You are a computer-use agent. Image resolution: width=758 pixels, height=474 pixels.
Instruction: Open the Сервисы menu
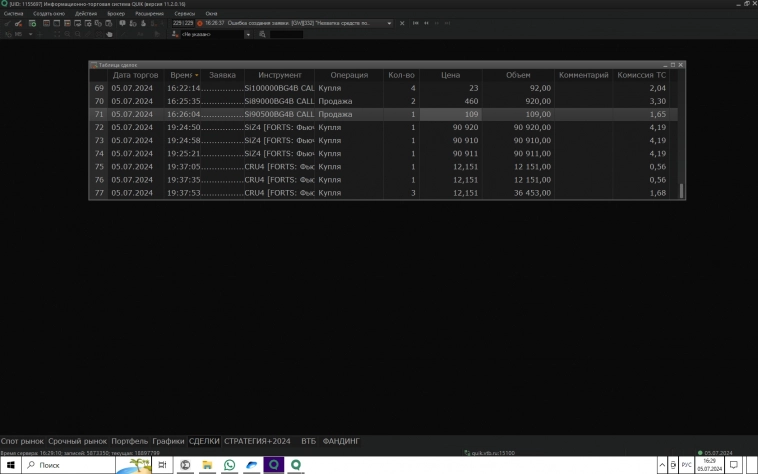coord(184,14)
